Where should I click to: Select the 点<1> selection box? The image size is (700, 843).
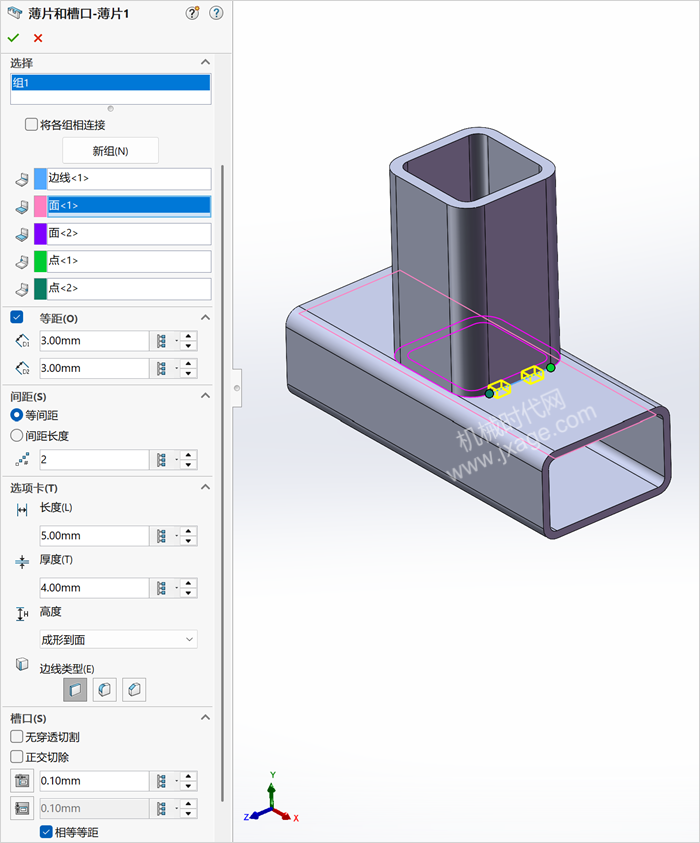tap(129, 261)
